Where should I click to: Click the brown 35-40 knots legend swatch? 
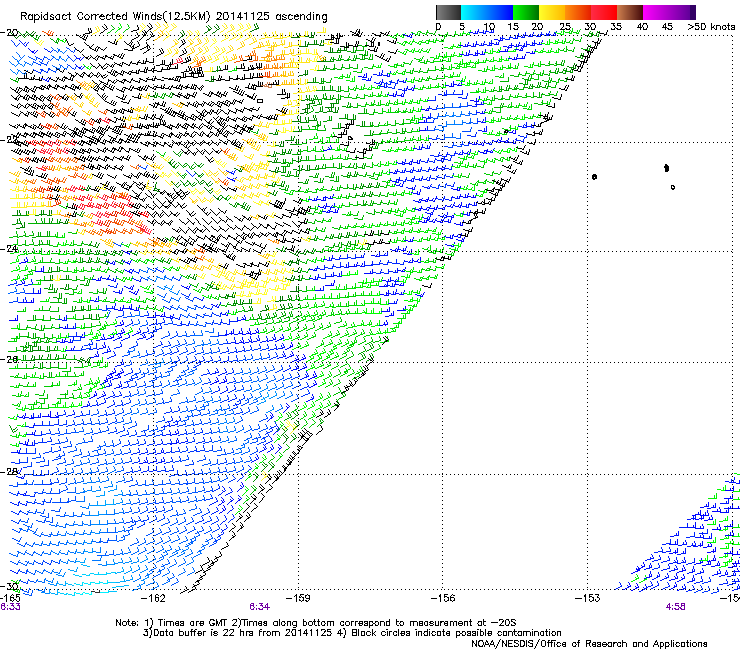[x=630, y=12]
